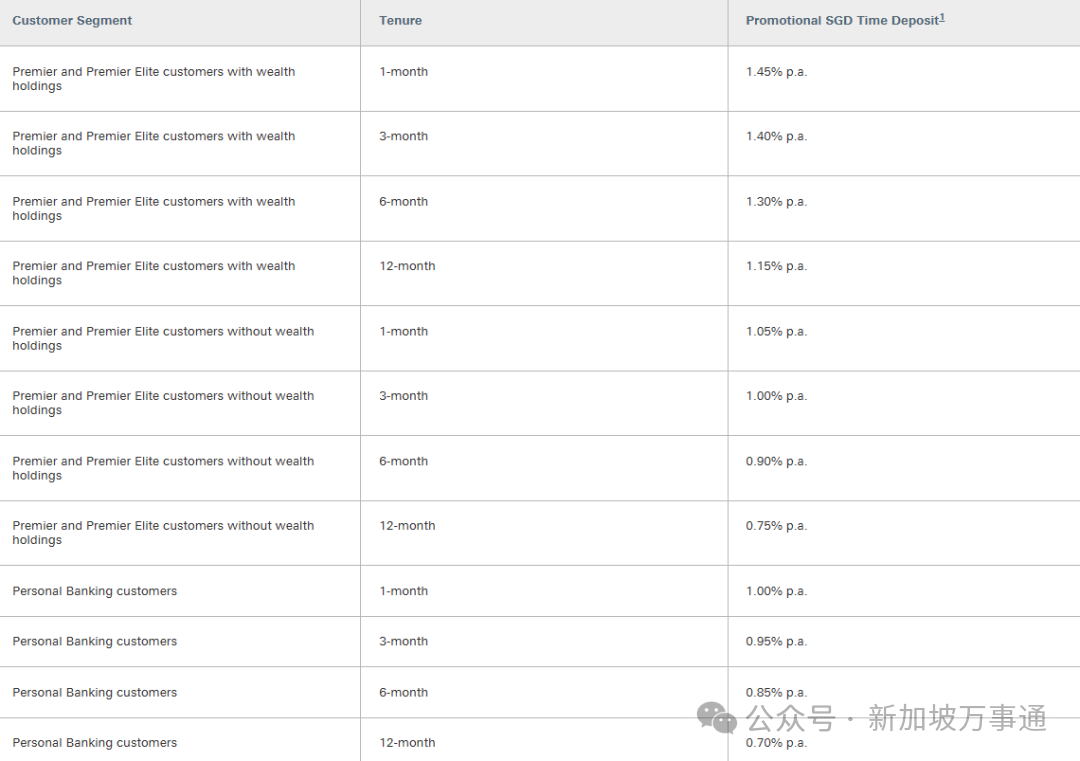The width and height of the screenshot is (1080, 761).
Task: Select Premier without wealth holdings segment, 6-month row
Action: coord(163,468)
